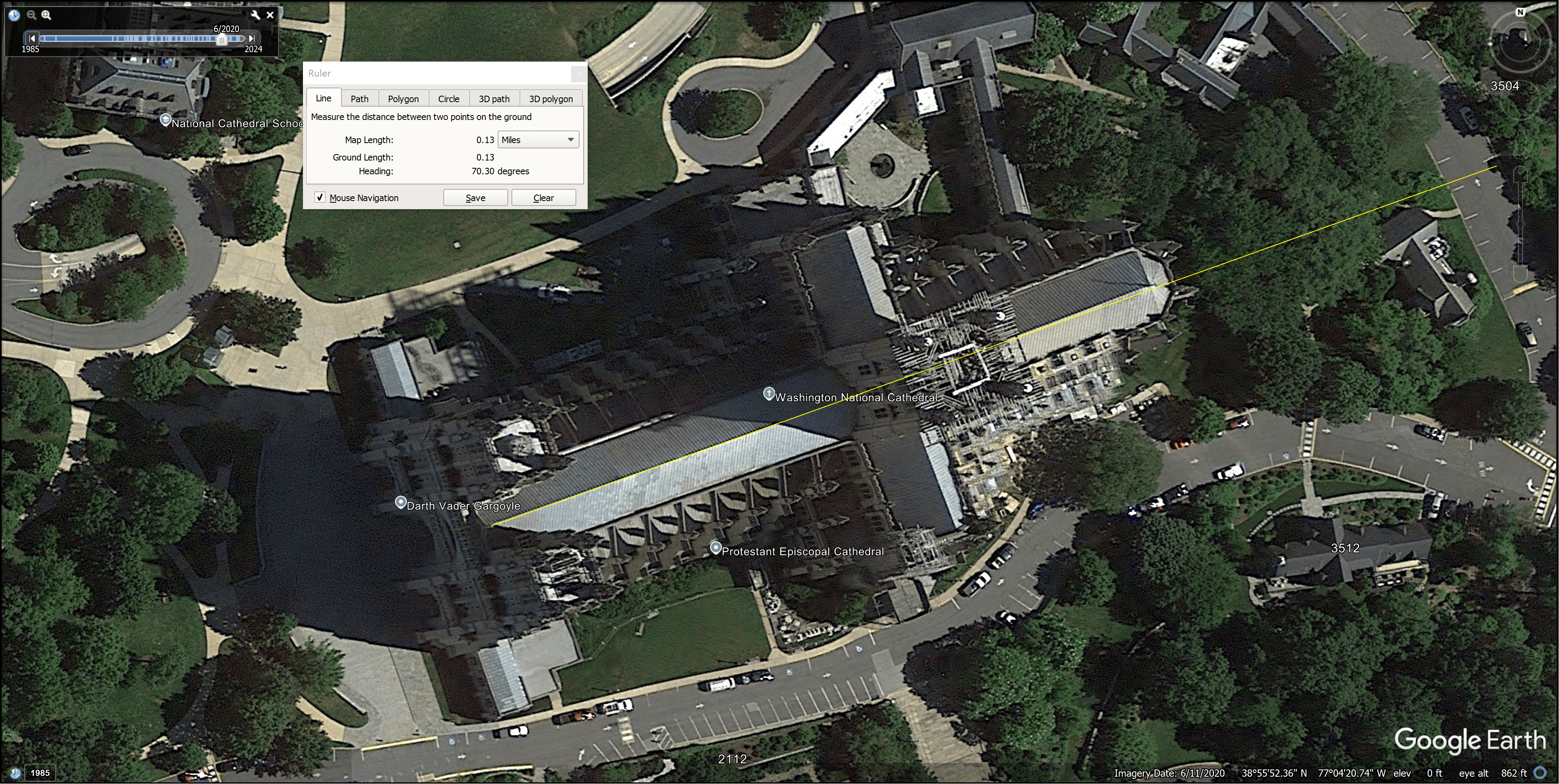Click the Protestant Episcopal Cathedral placemark icon
1559x784 pixels.
715,548
